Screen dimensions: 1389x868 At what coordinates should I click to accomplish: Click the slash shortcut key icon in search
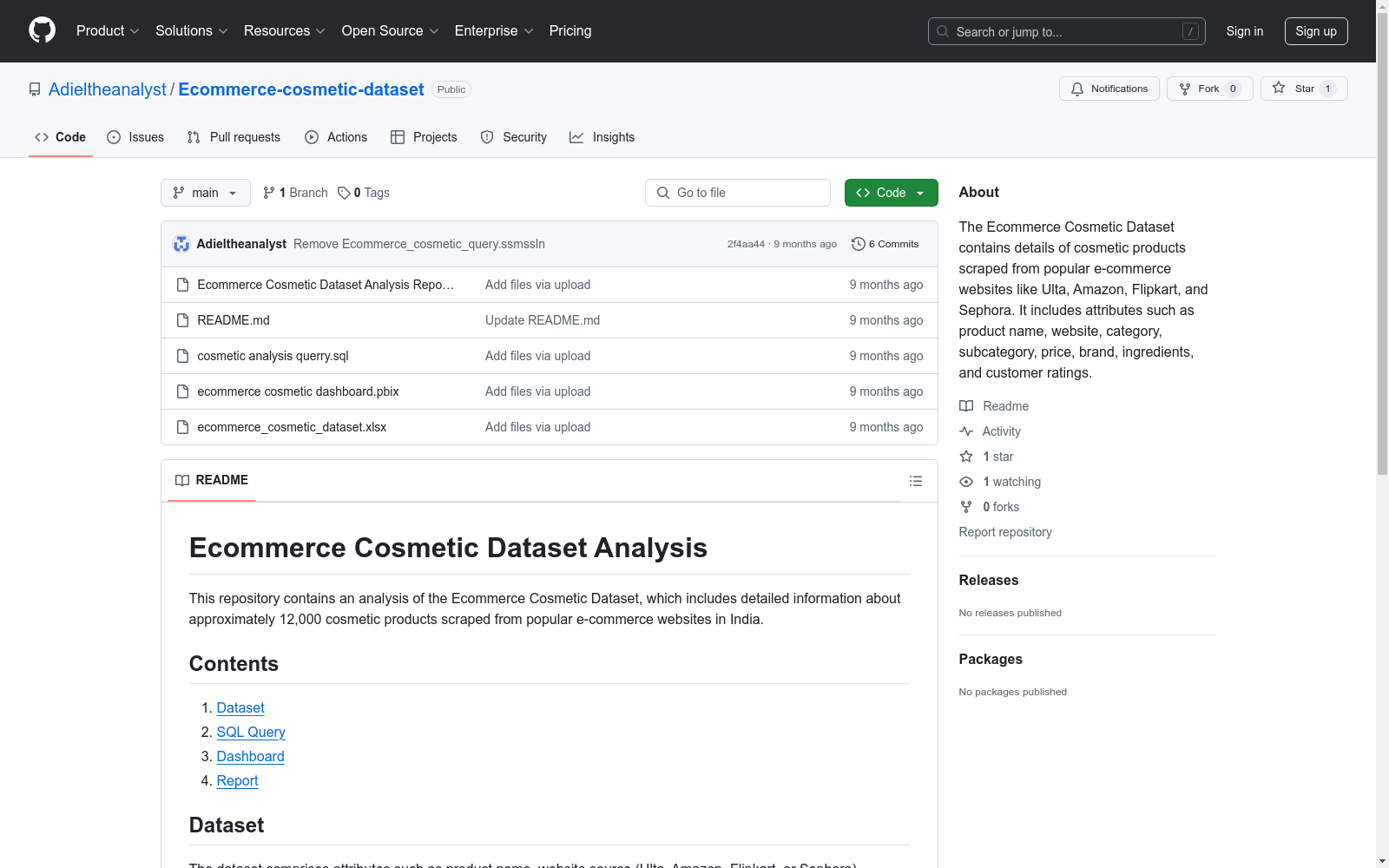[x=1190, y=31]
